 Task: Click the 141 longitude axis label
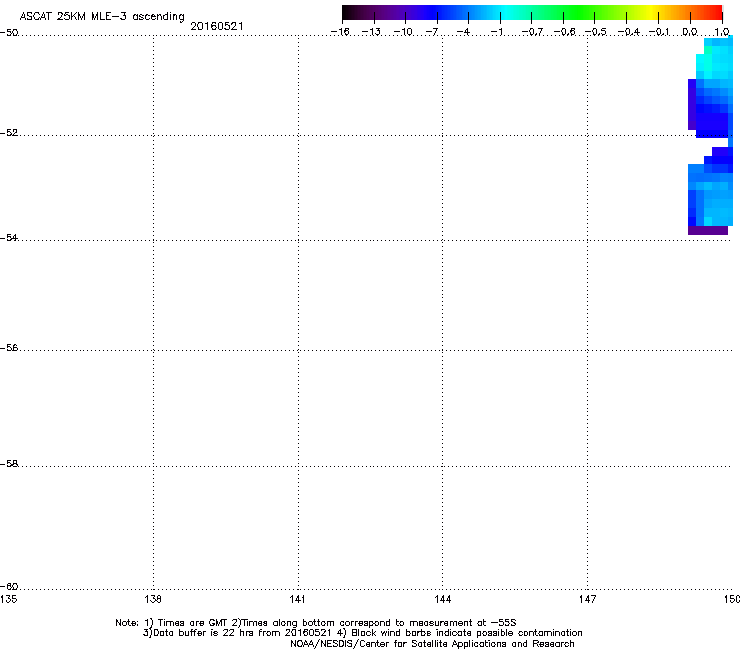(297, 599)
